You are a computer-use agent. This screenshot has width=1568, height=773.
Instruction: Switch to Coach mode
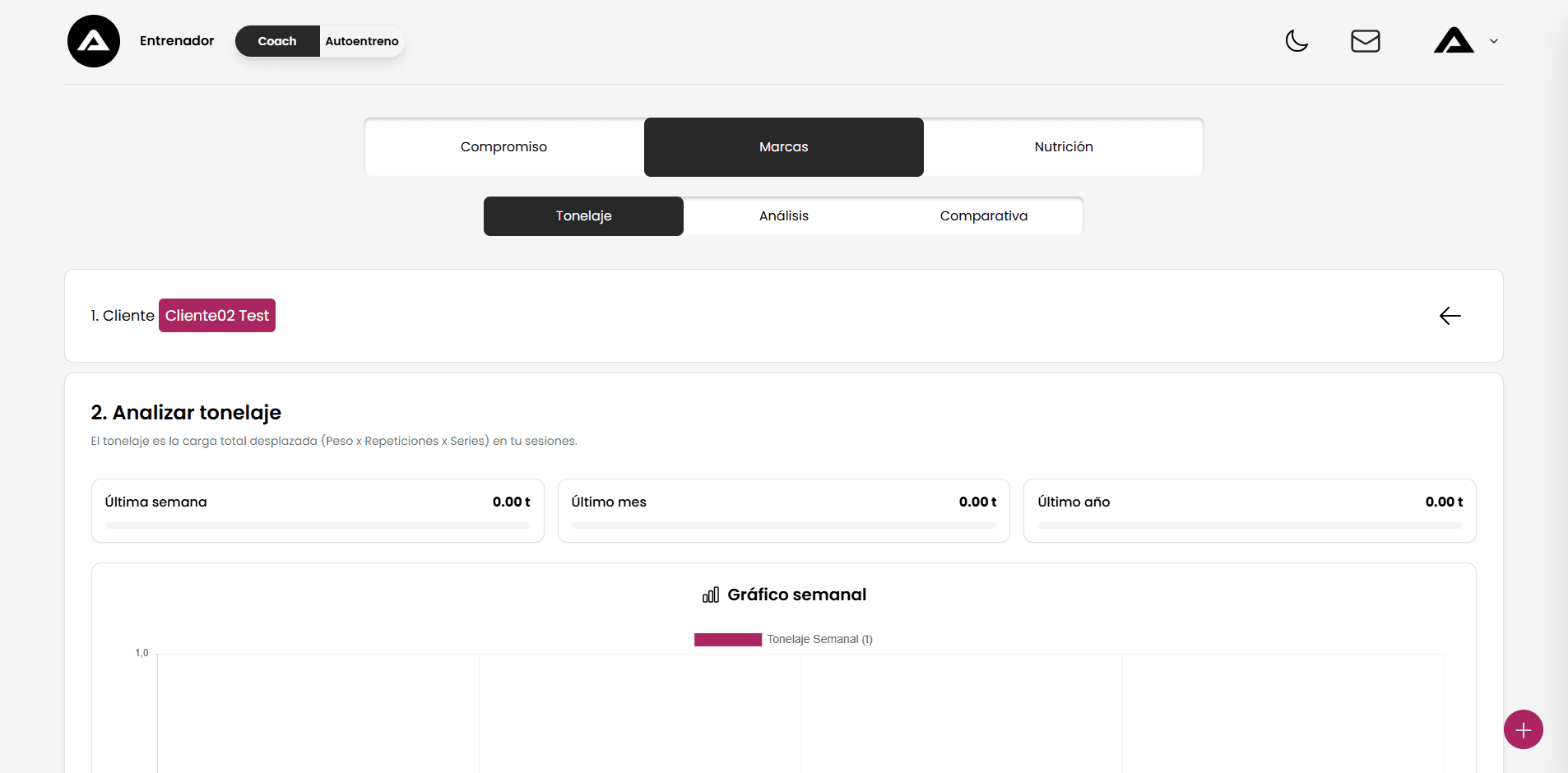point(277,41)
